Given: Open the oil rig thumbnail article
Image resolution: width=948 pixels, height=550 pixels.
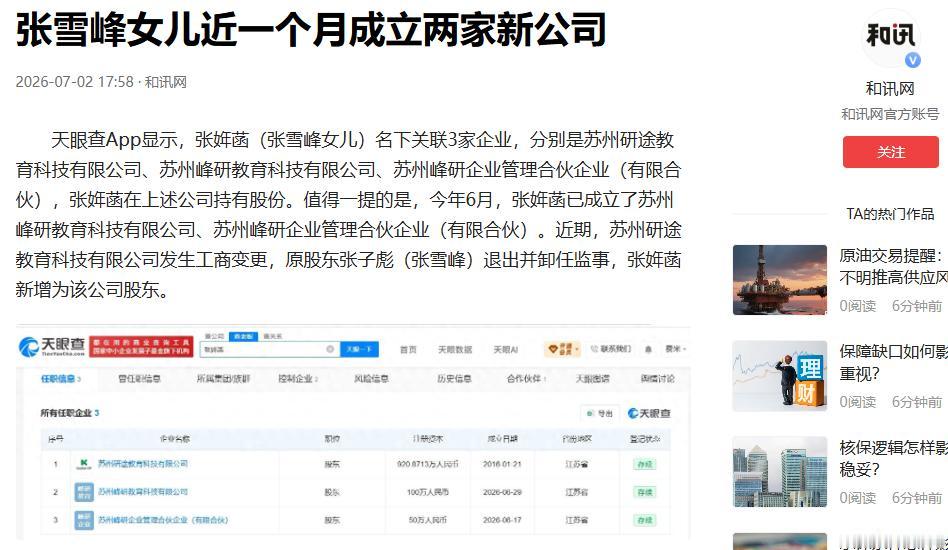Looking at the screenshot, I should click(x=780, y=280).
